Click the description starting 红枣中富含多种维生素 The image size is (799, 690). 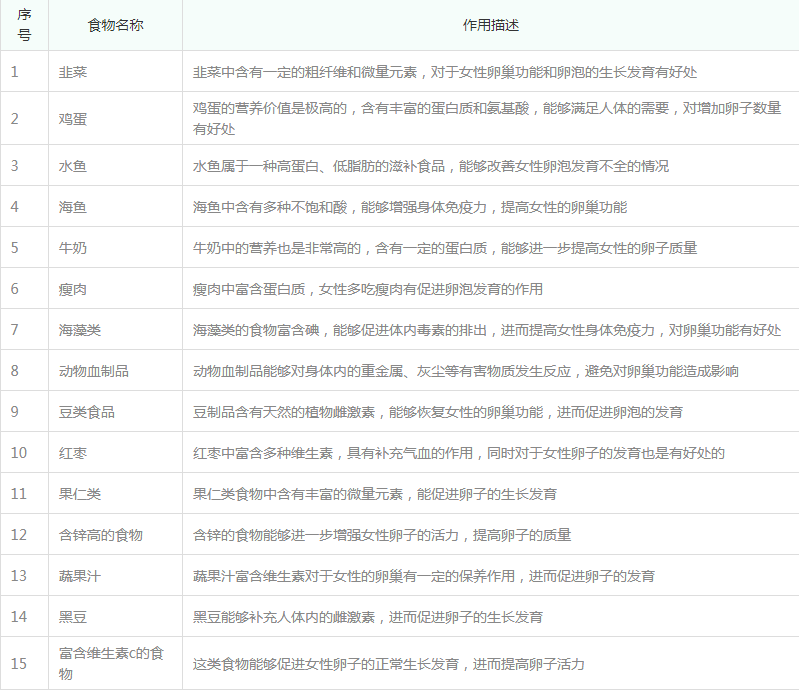[x=459, y=453]
